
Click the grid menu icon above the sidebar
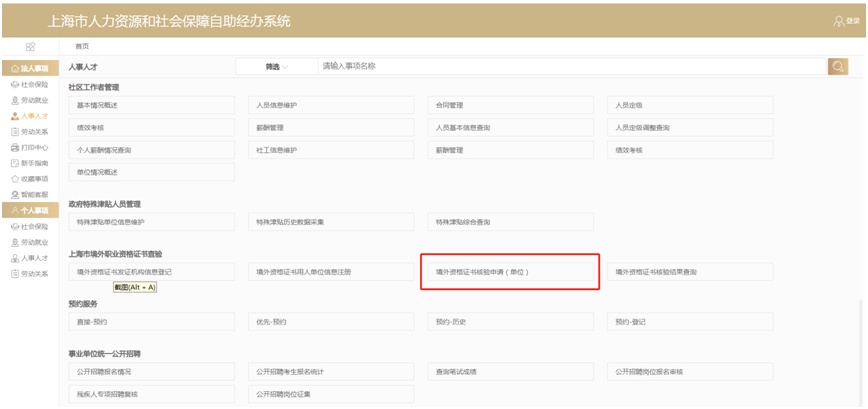pyautogui.click(x=30, y=46)
